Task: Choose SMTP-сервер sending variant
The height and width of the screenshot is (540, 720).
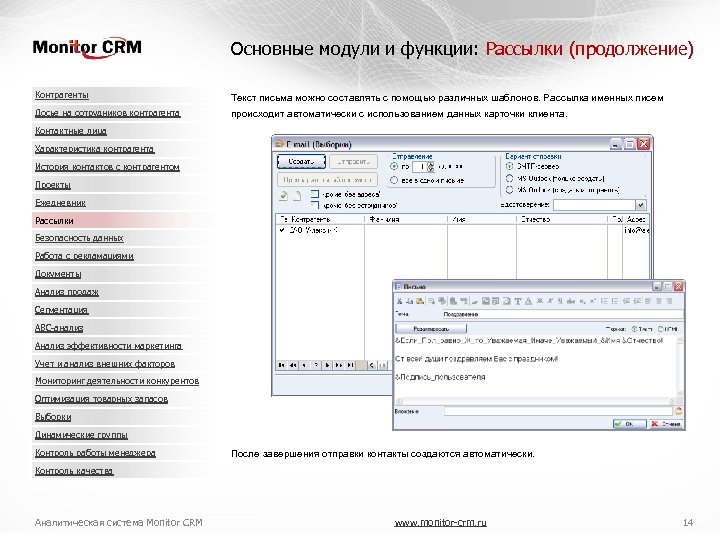Action: point(509,166)
